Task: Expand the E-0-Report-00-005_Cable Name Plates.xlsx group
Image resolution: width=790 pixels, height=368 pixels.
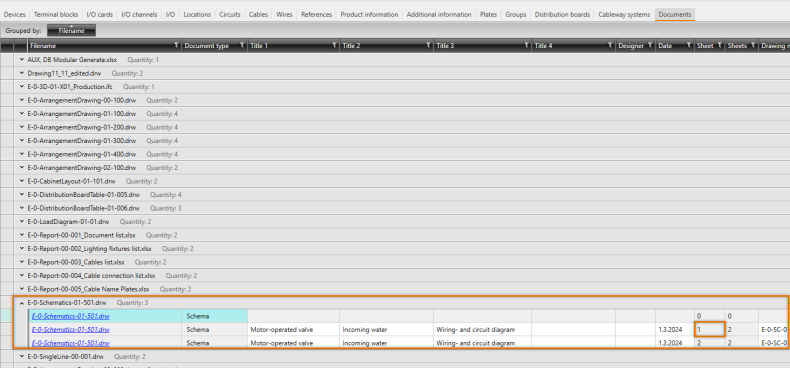Action: pyautogui.click(x=22, y=289)
